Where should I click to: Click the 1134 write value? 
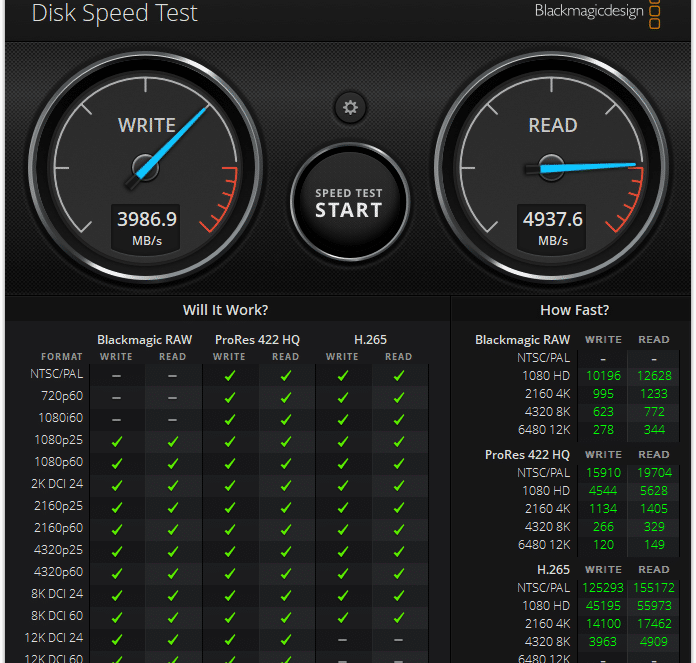603,509
